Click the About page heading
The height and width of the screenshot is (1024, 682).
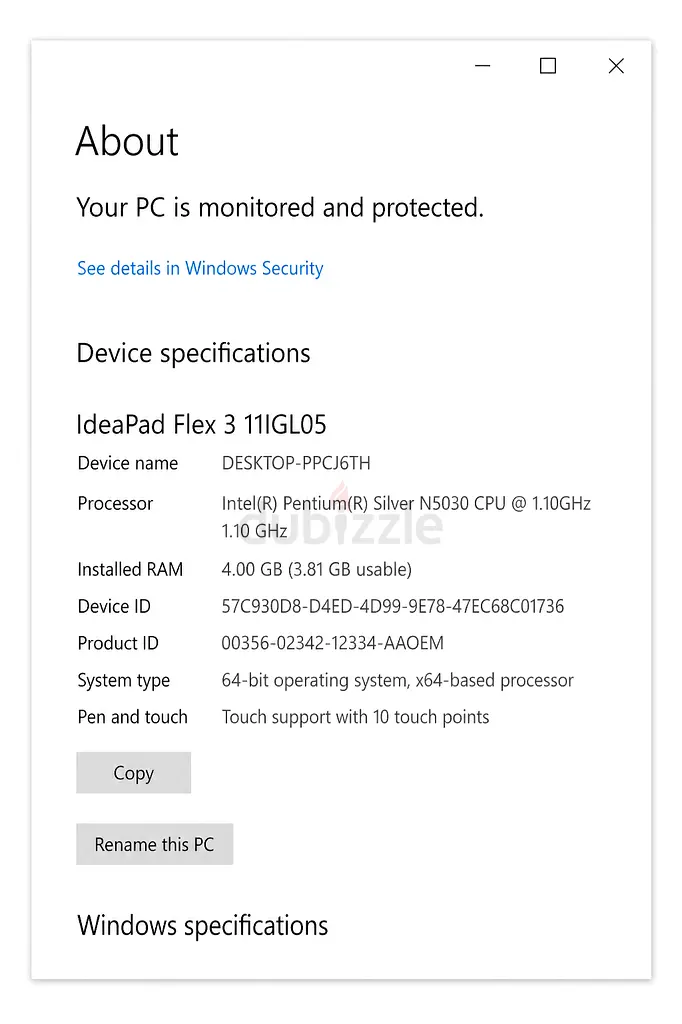(127, 142)
